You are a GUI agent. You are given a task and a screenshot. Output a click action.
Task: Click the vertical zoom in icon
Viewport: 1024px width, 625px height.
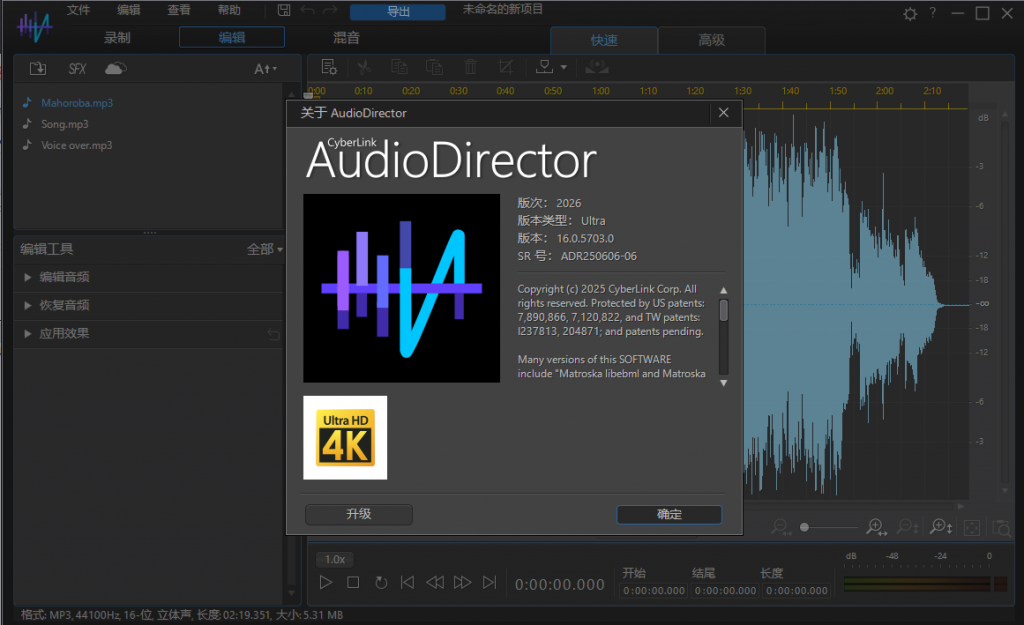point(941,527)
